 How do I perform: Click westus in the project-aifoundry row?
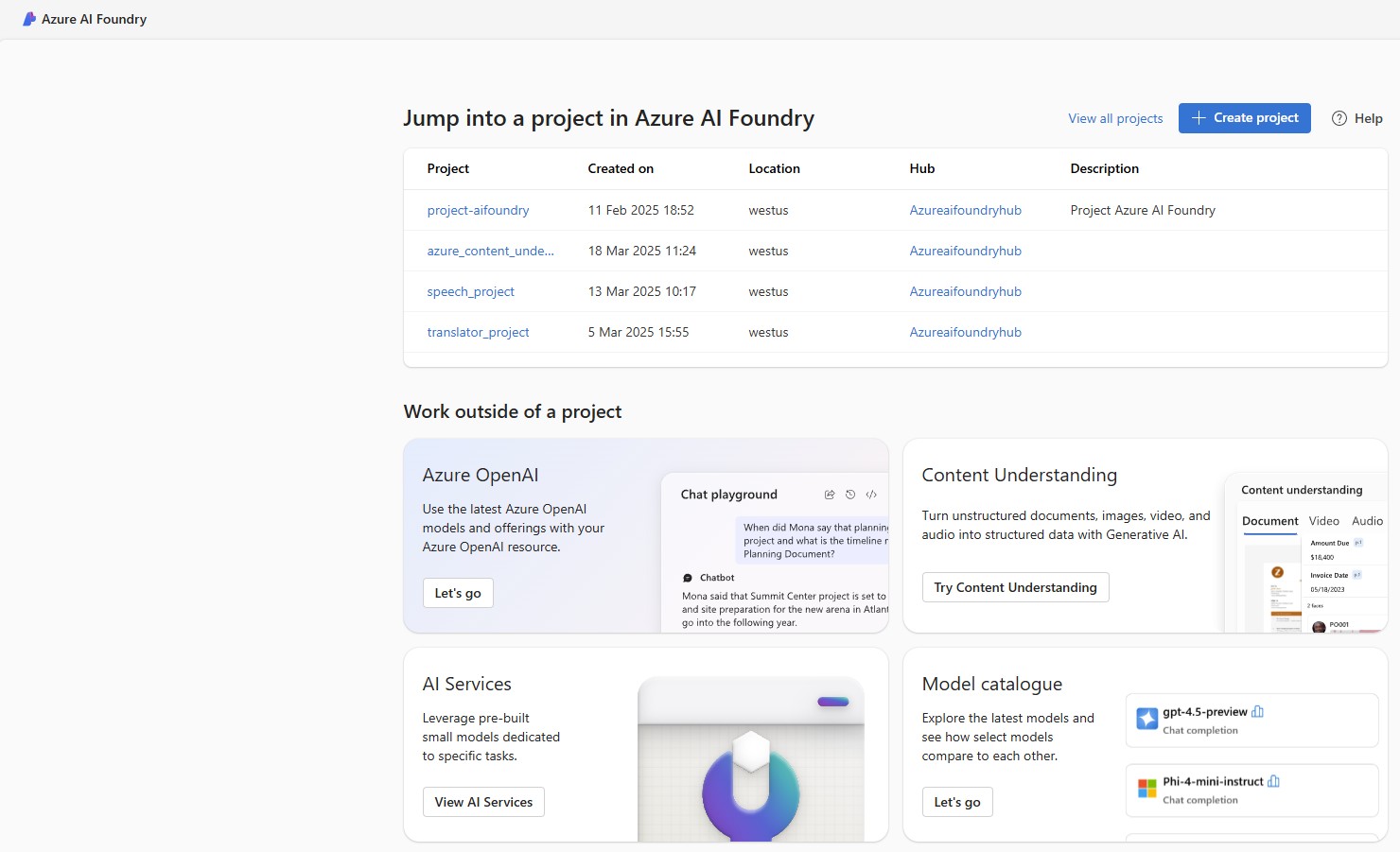tap(769, 210)
